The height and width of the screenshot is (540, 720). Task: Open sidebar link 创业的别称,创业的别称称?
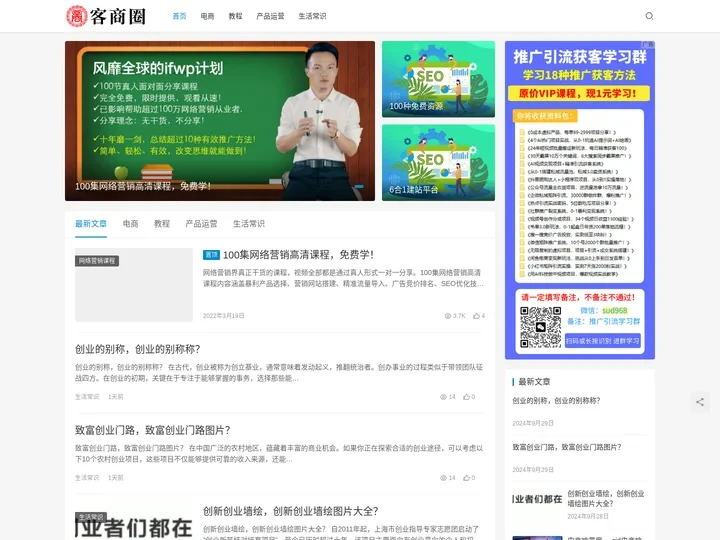coord(557,401)
